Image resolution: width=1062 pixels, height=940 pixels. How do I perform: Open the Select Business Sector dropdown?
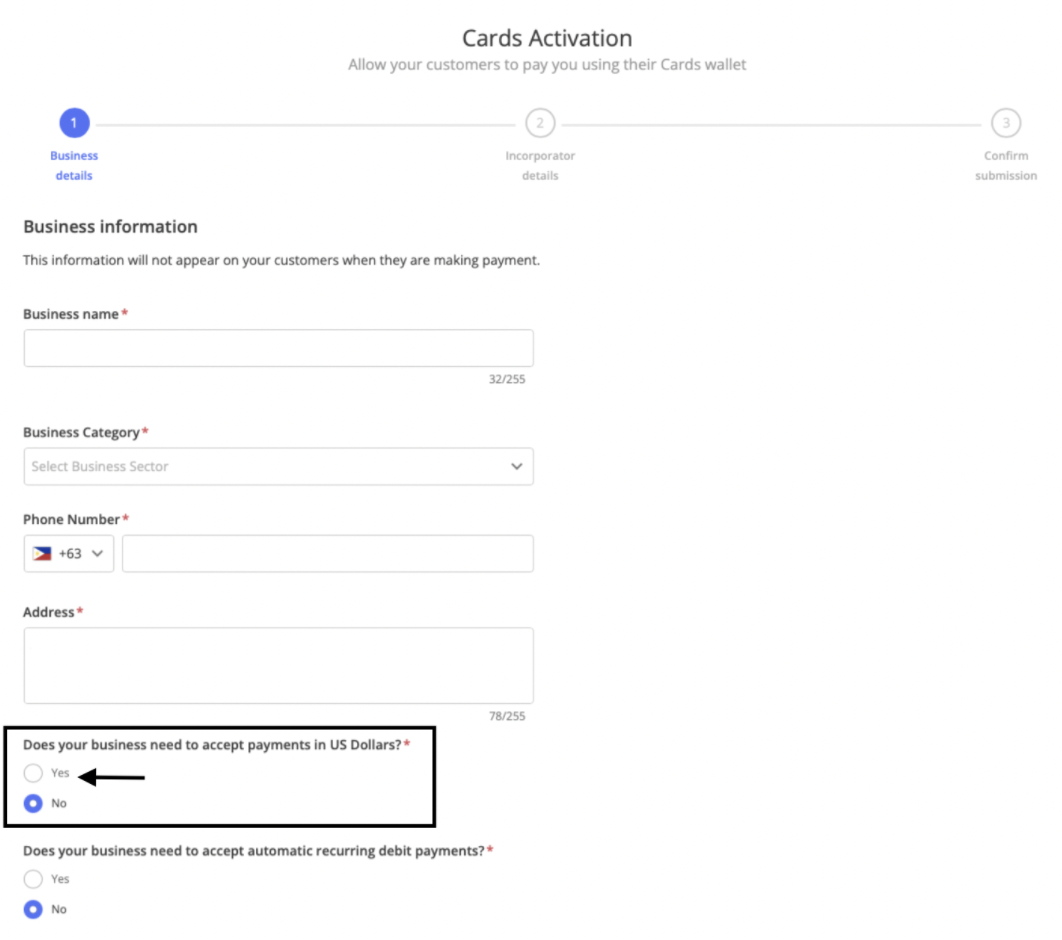(270, 466)
